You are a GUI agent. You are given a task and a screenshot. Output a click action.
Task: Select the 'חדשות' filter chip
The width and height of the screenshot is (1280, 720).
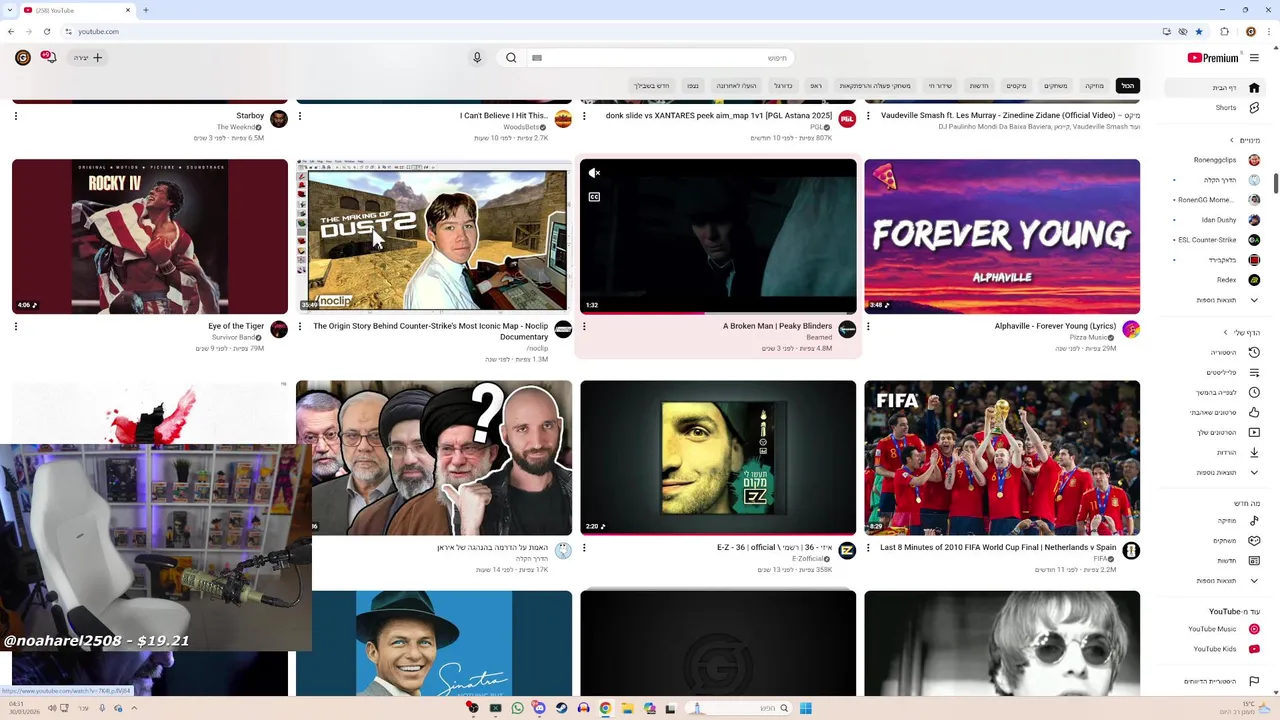tap(979, 86)
